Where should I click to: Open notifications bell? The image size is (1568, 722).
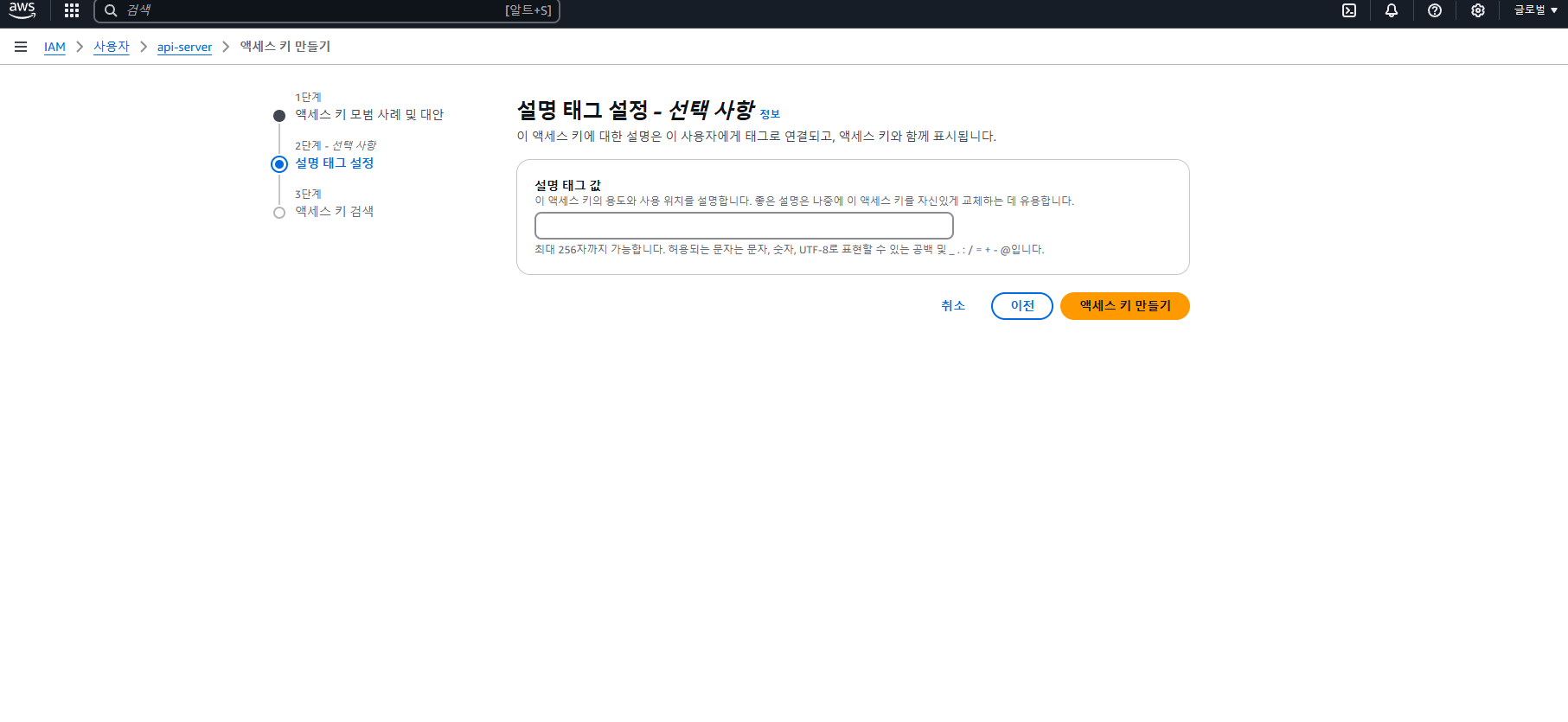pyautogui.click(x=1392, y=10)
